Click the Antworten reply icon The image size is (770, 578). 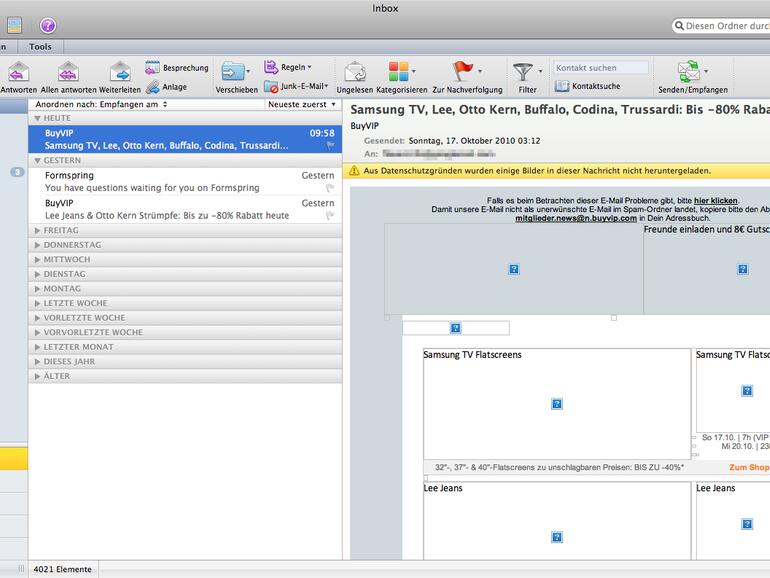[x=19, y=72]
